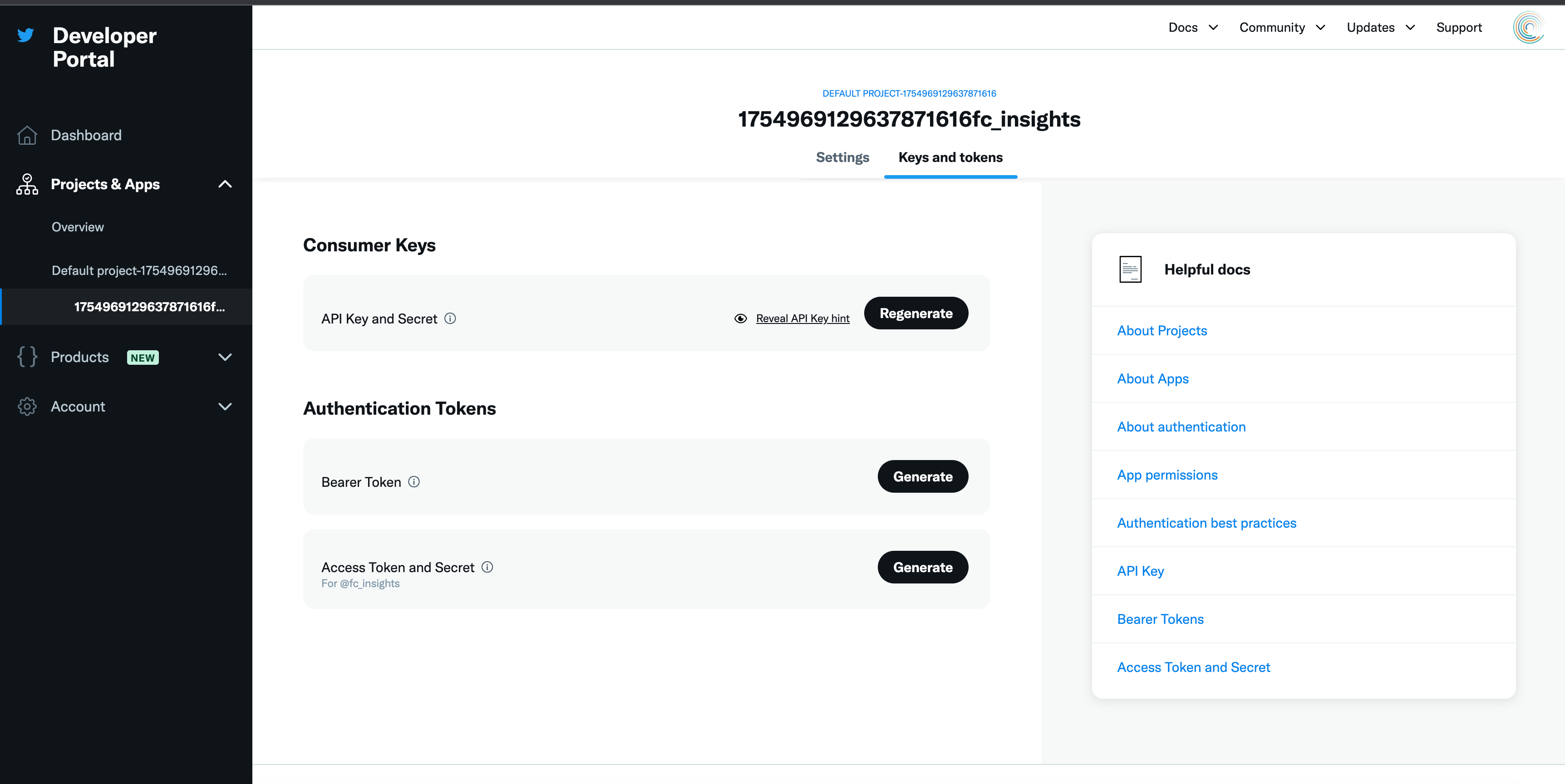The height and width of the screenshot is (784, 1565).
Task: Click the Dashboard home icon
Action: [x=27, y=135]
